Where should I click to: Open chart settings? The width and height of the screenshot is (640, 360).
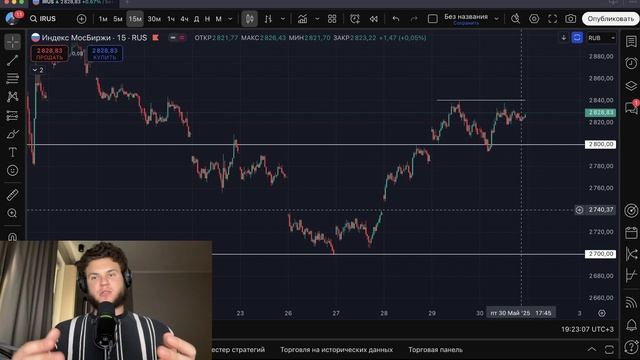tap(534, 19)
